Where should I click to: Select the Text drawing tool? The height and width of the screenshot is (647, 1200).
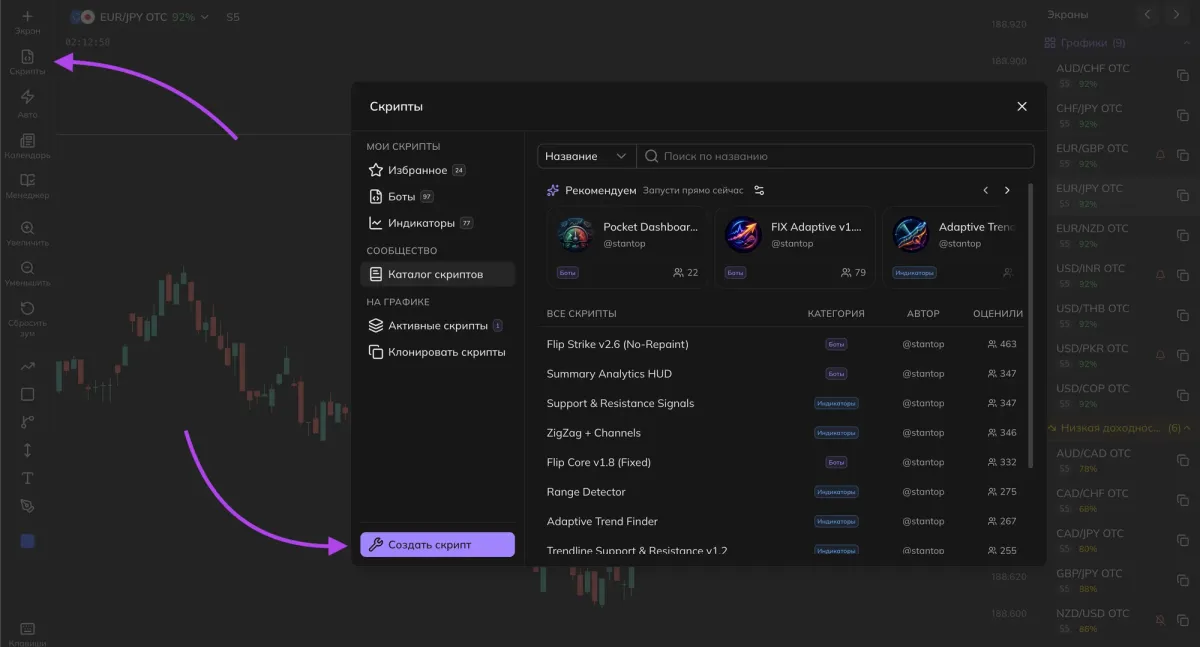pos(27,478)
